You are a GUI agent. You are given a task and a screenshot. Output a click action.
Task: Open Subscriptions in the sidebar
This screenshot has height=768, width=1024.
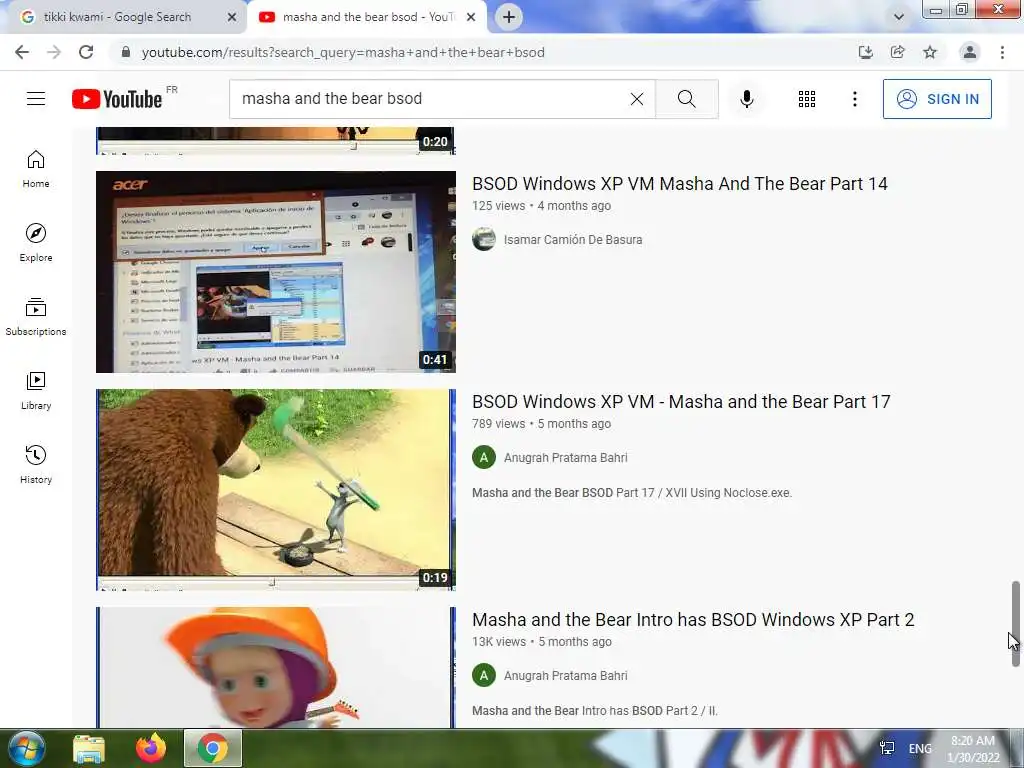(x=36, y=317)
